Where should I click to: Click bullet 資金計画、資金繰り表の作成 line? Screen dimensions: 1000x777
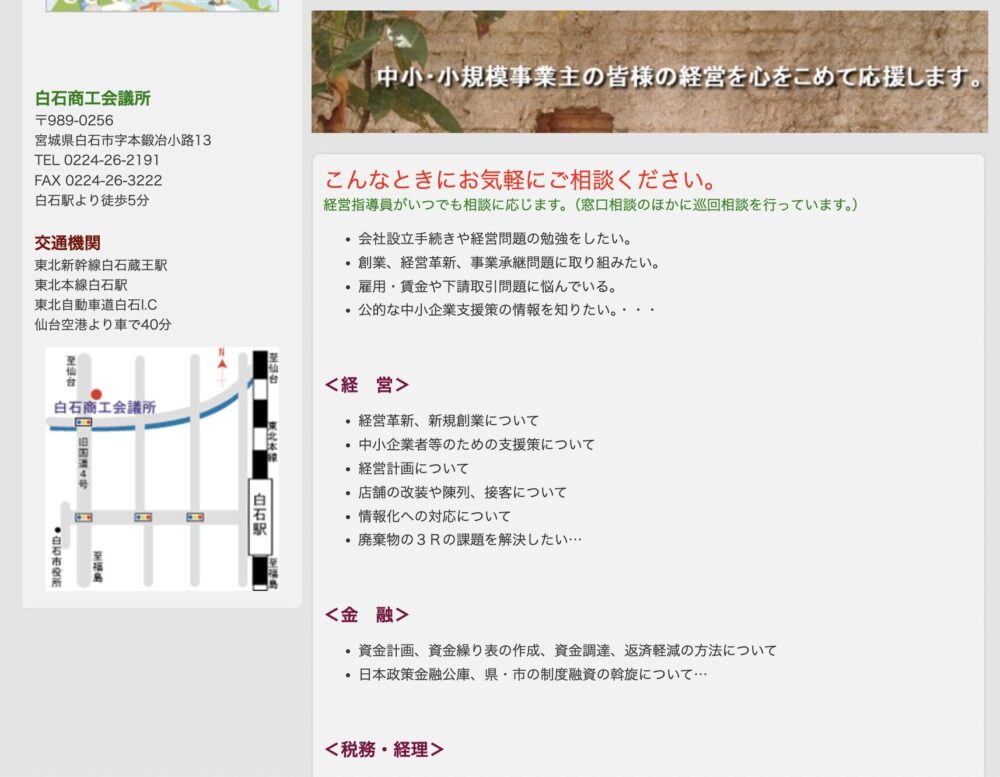pyautogui.click(x=568, y=651)
